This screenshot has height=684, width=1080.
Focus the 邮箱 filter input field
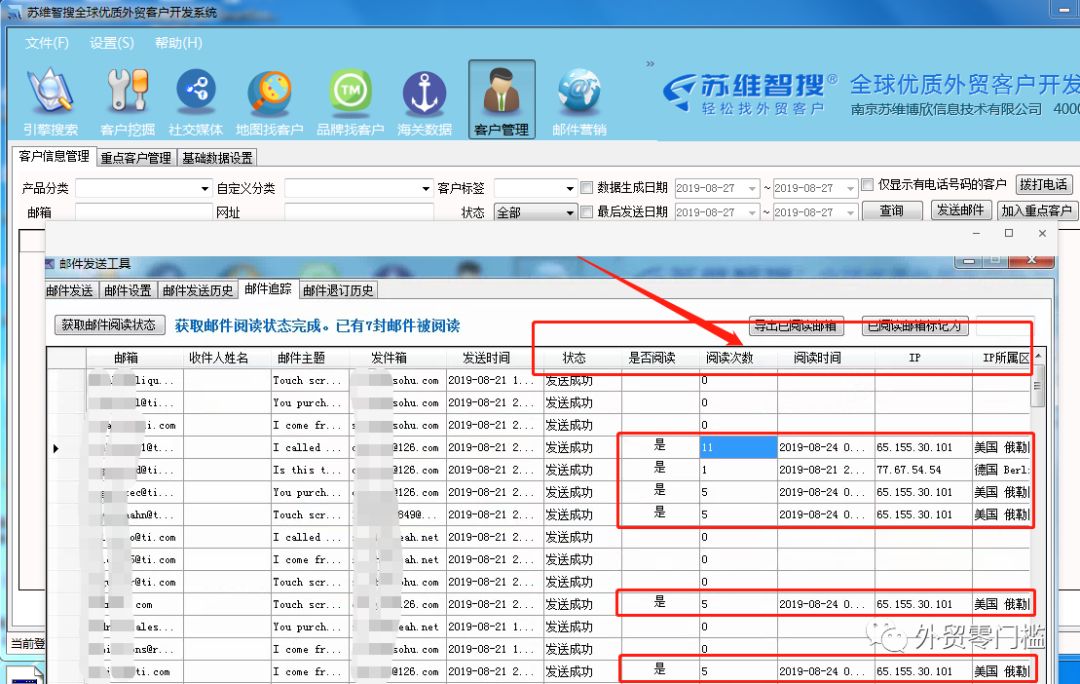tap(143, 212)
